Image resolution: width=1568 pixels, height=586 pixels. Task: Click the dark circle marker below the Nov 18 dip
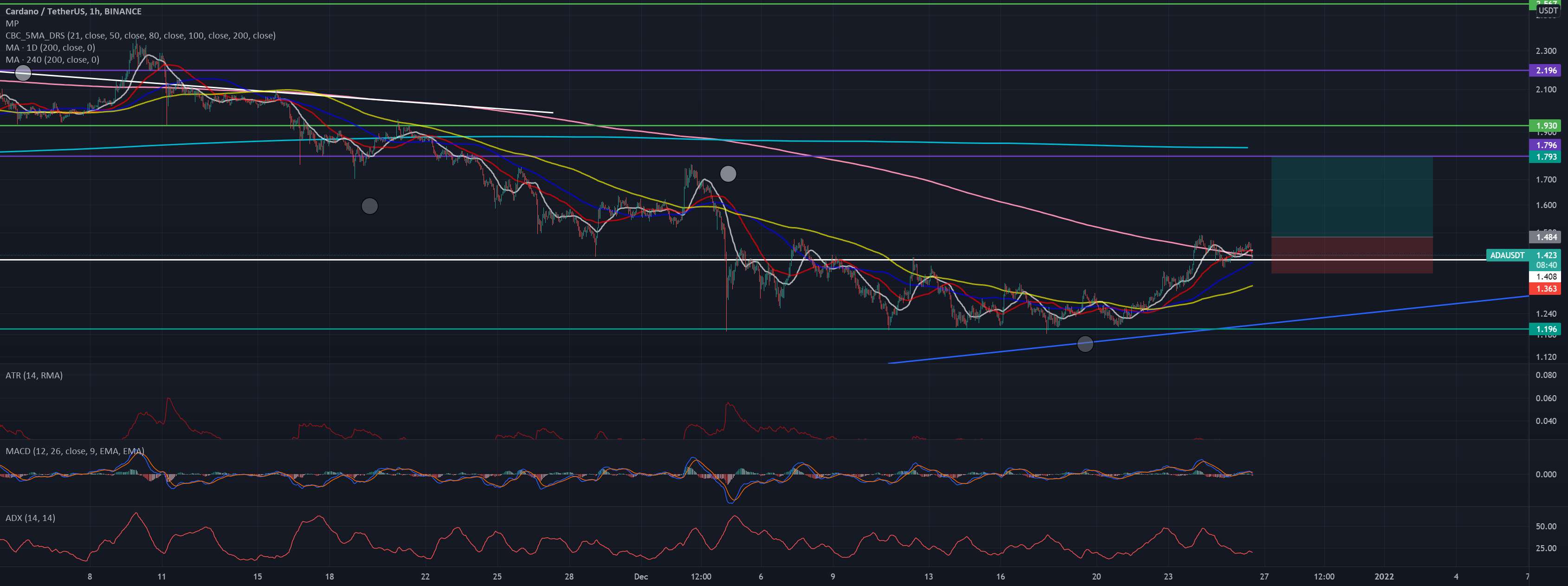369,206
